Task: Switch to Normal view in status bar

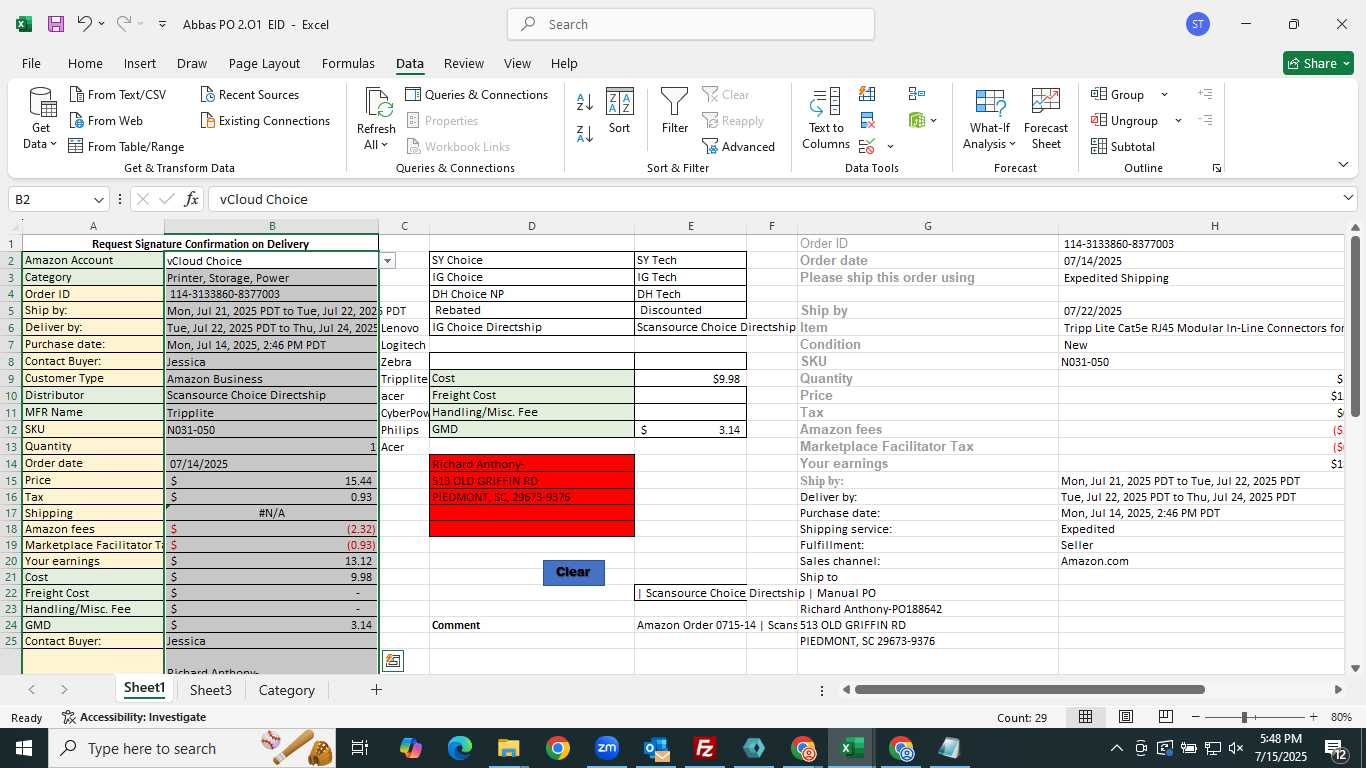Action: pyautogui.click(x=1085, y=717)
